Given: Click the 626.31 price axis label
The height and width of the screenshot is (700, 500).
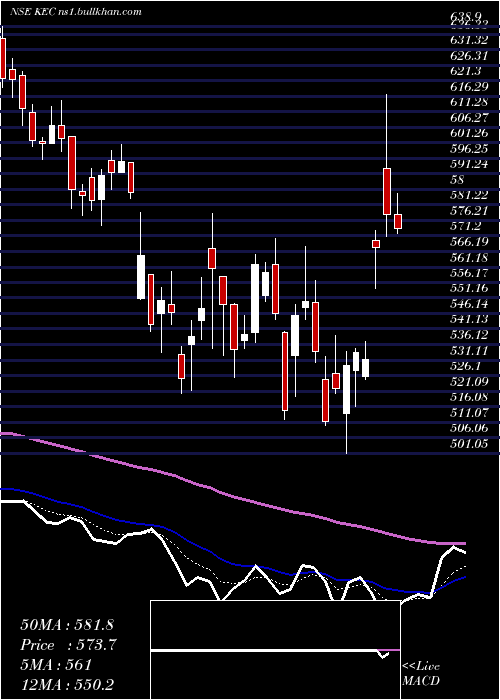Looking at the screenshot, I should pos(469,56).
